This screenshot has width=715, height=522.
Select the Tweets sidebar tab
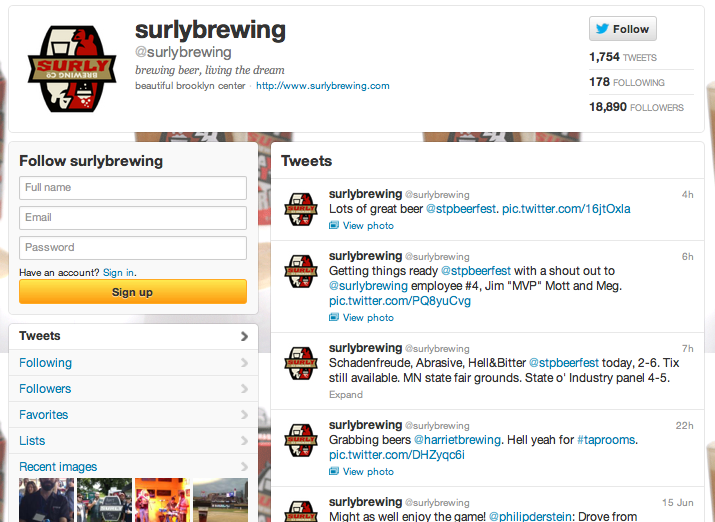(x=133, y=336)
